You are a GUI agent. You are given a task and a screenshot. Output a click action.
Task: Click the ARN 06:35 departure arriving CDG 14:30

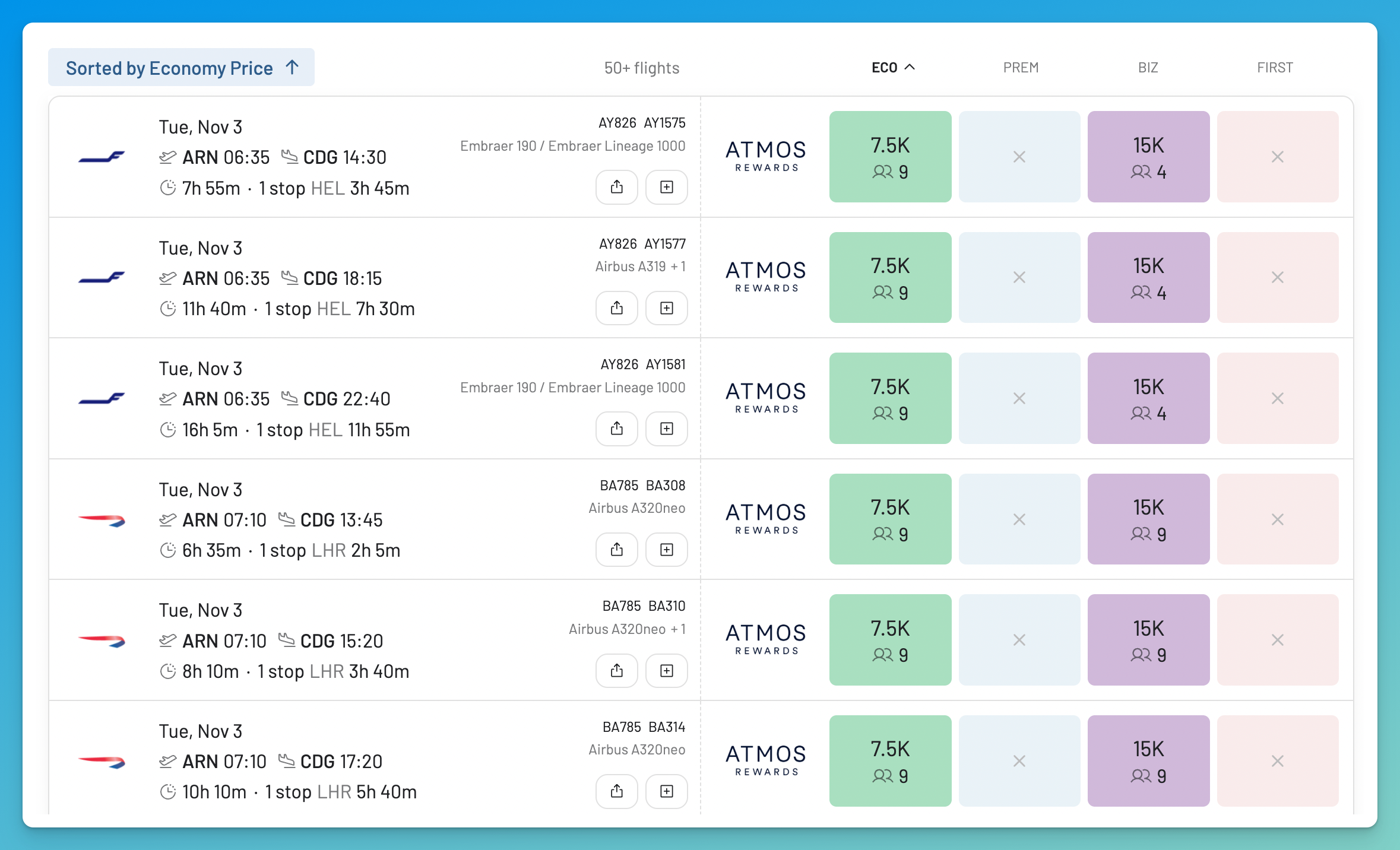(x=226, y=157)
